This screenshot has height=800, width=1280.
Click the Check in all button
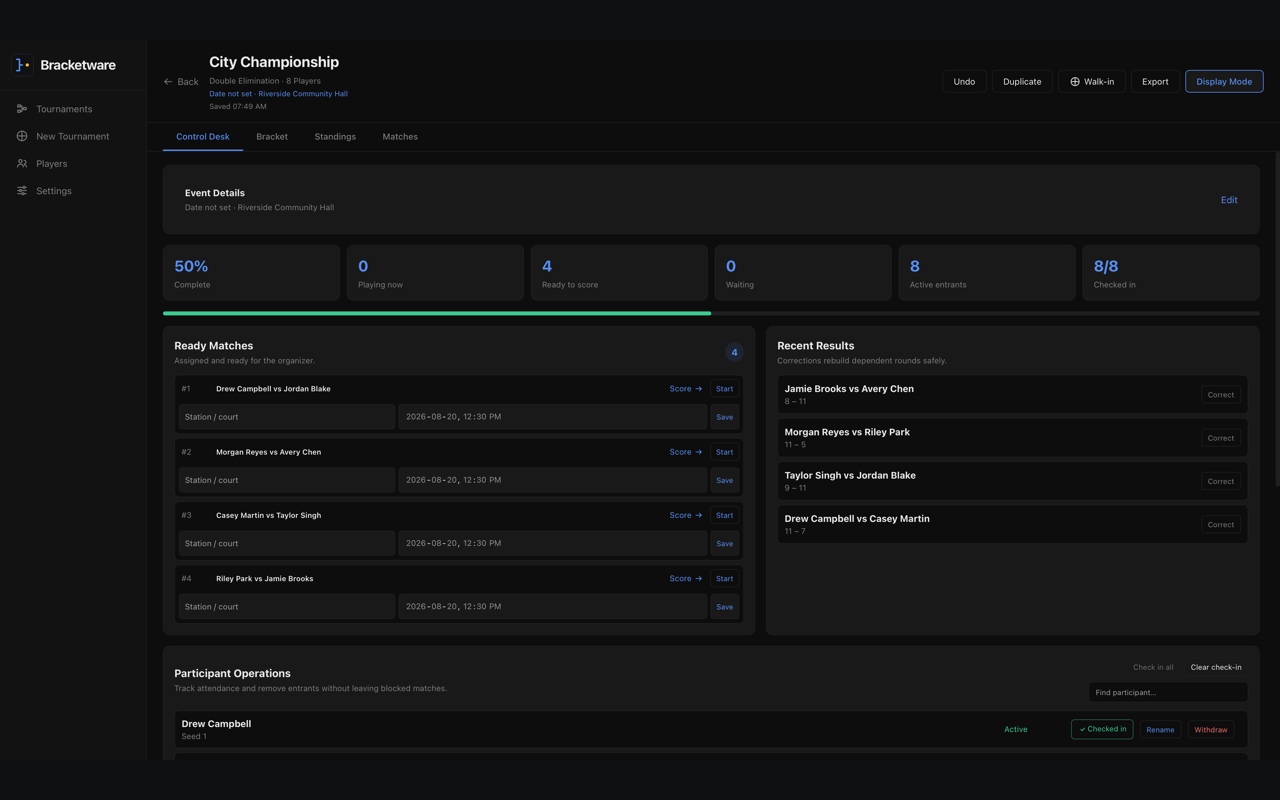coord(1153,667)
